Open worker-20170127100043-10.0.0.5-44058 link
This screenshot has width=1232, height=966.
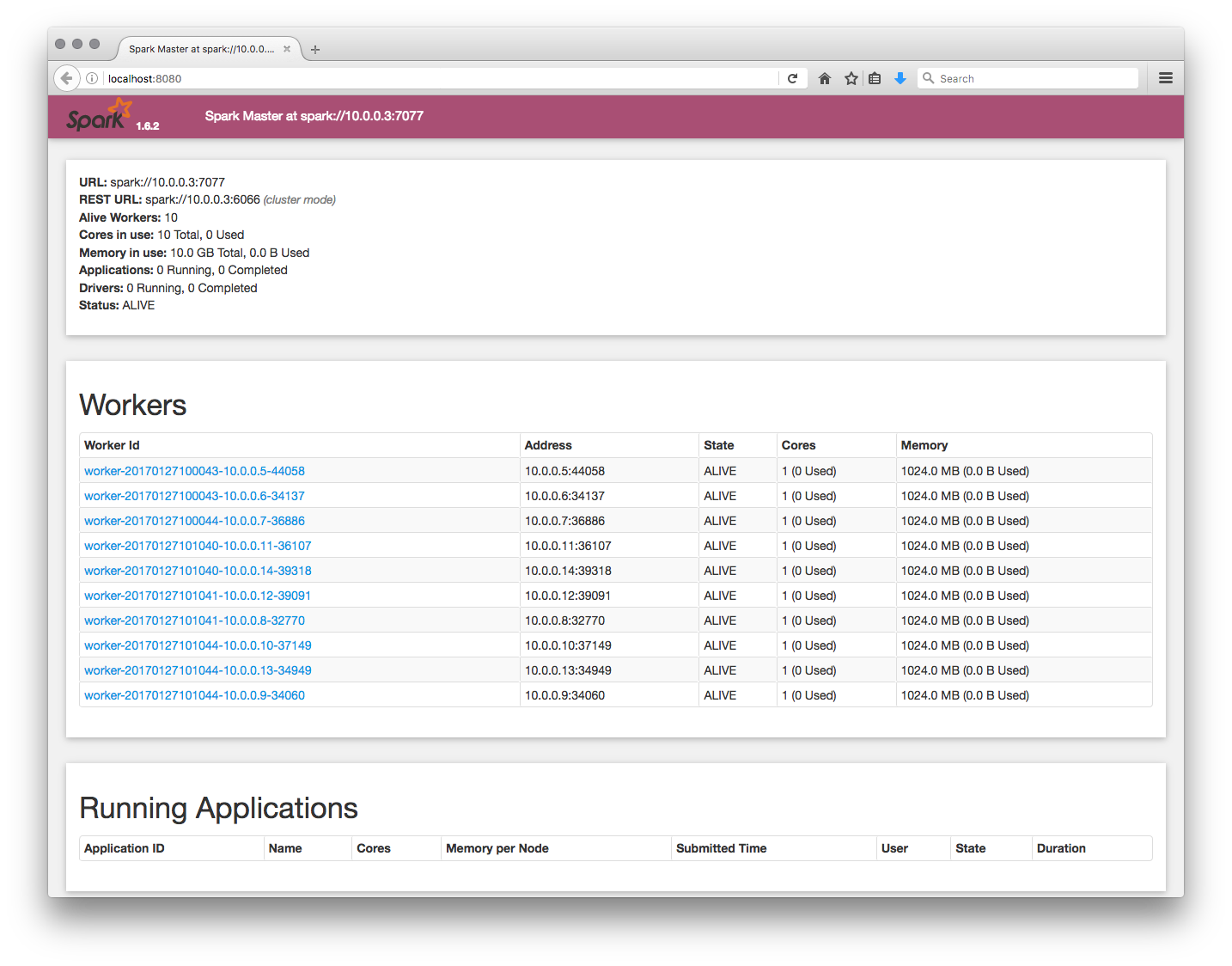[x=194, y=471]
